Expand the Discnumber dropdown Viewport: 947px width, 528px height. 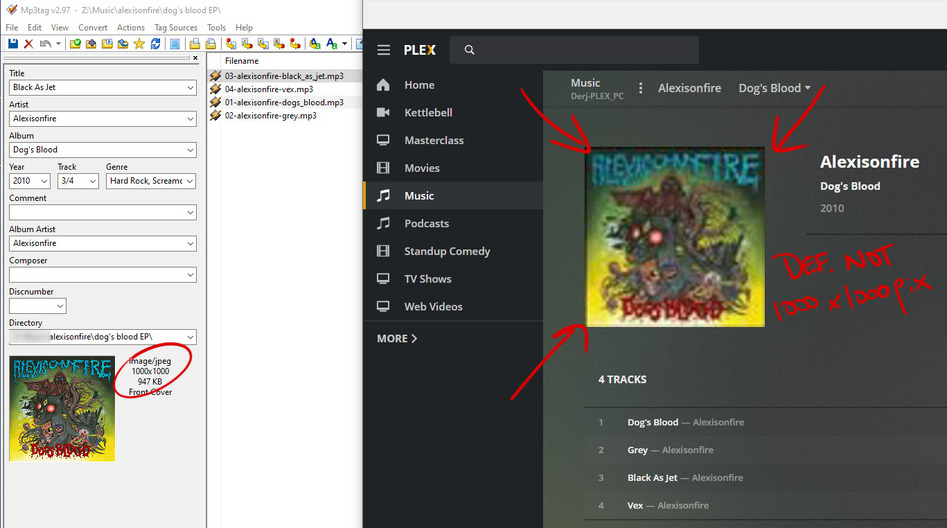pos(60,306)
